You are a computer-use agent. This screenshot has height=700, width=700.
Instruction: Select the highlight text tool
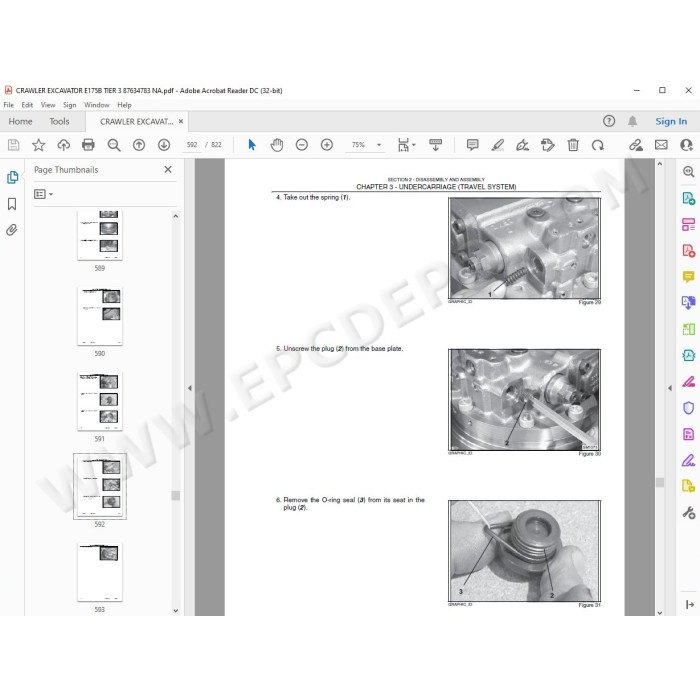tap(497, 145)
